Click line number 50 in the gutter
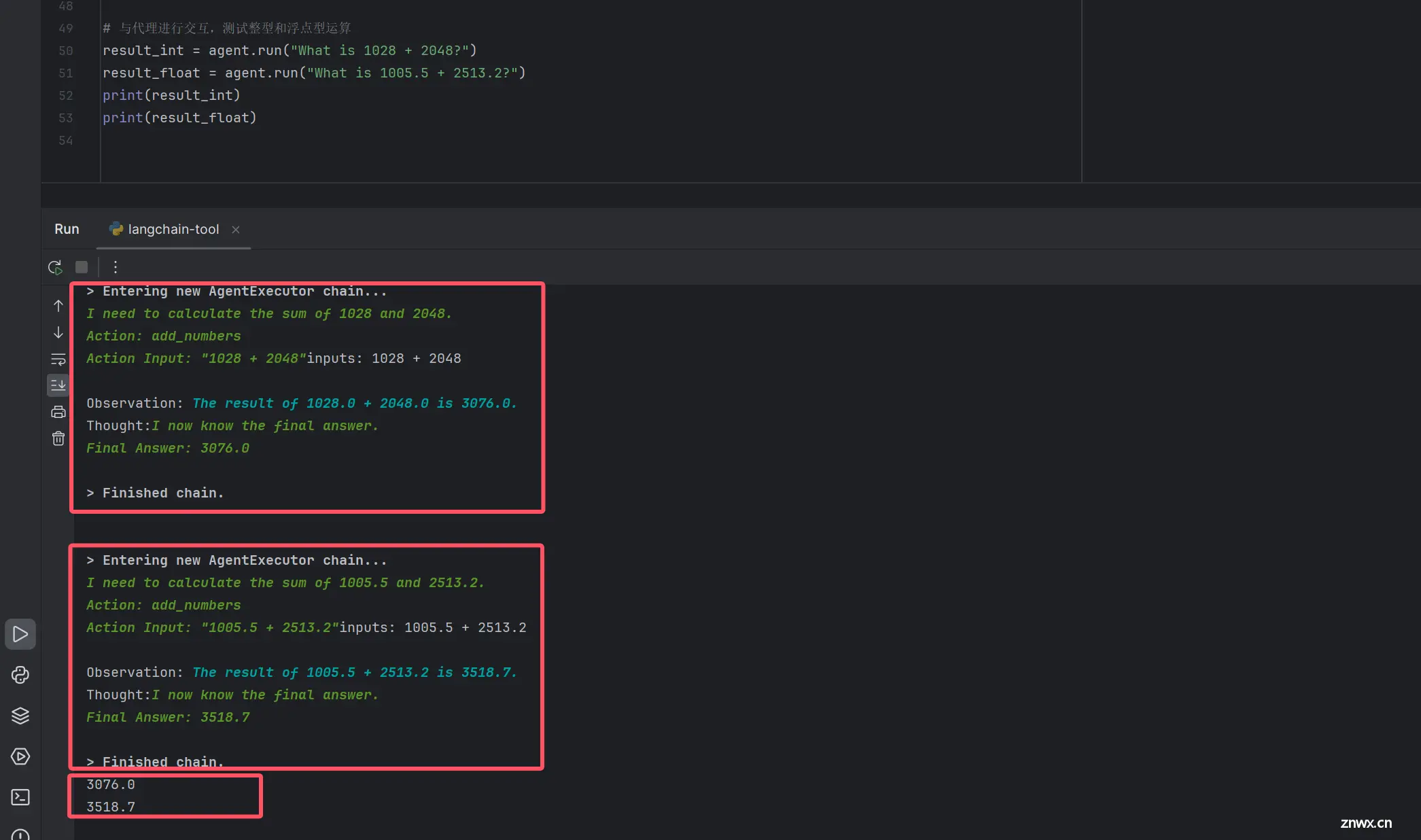Viewport: 1421px width, 840px height. coord(66,50)
